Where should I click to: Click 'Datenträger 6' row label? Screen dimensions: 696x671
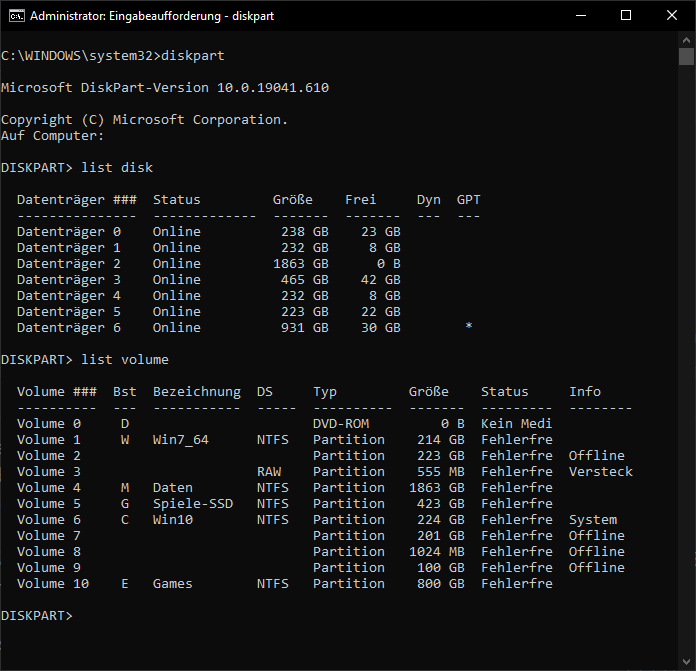pos(69,328)
